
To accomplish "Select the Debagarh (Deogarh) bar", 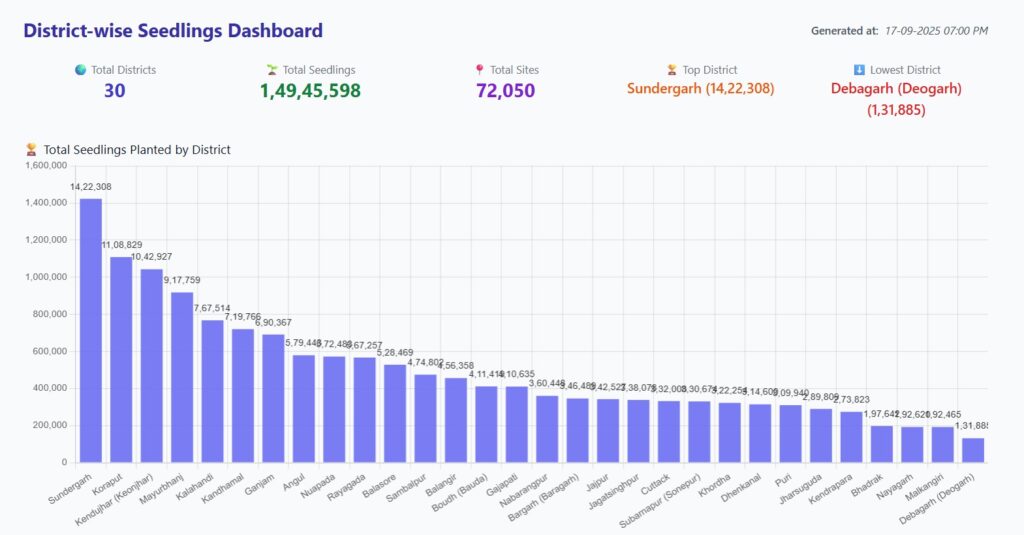I will tap(973, 450).
